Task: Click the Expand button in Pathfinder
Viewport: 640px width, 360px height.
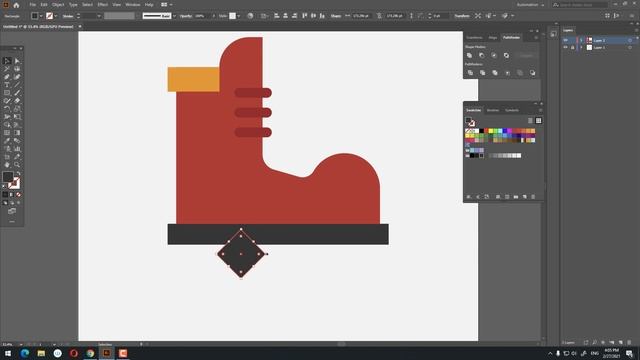Action: pyautogui.click(x=526, y=55)
